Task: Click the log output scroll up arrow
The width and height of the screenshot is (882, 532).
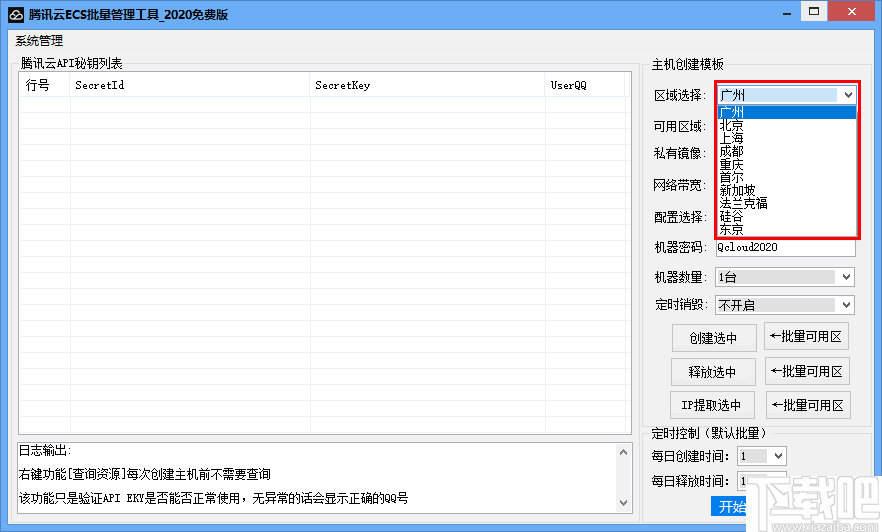Action: [x=623, y=452]
